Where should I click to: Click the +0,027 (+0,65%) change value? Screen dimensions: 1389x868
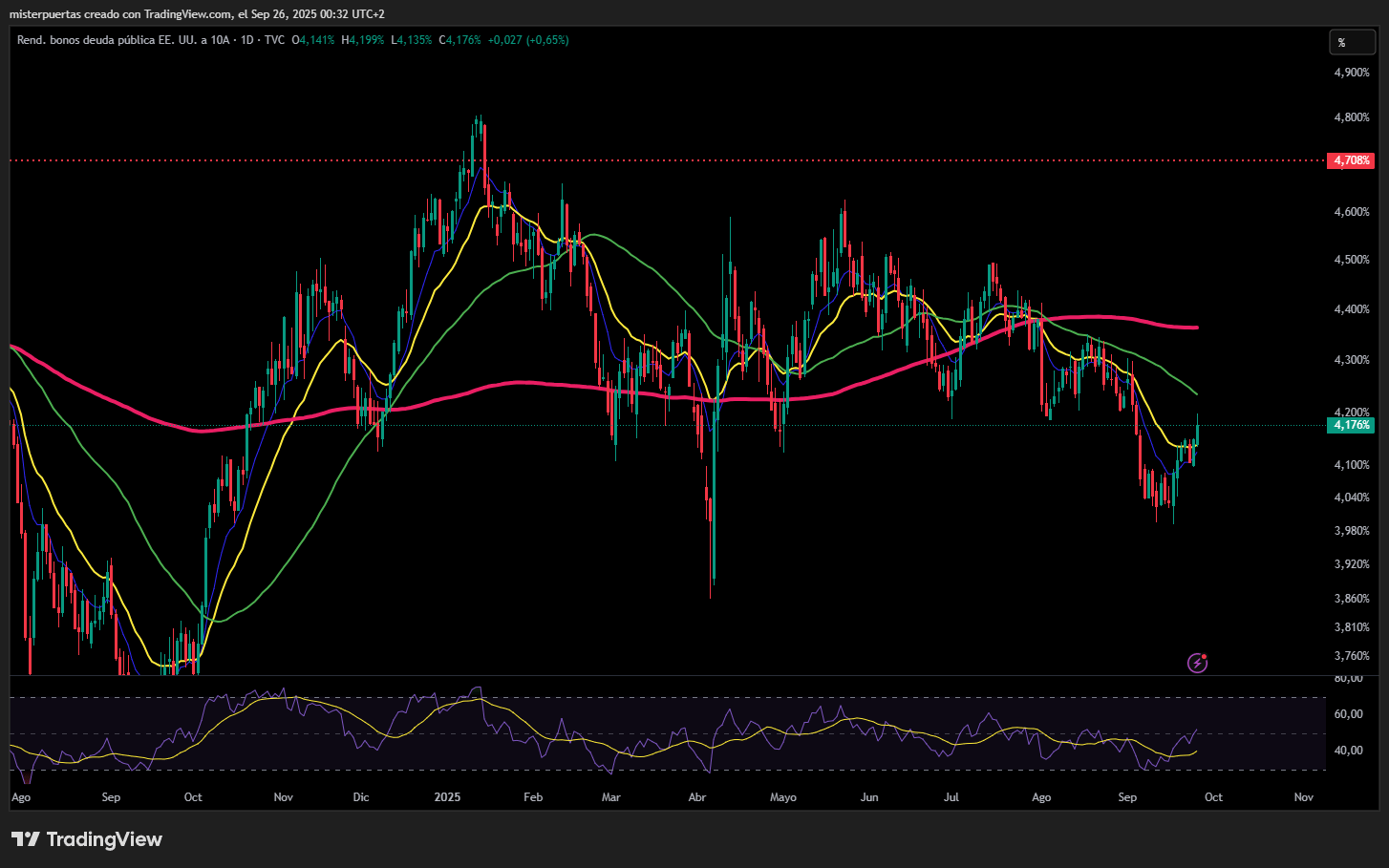coord(528,40)
